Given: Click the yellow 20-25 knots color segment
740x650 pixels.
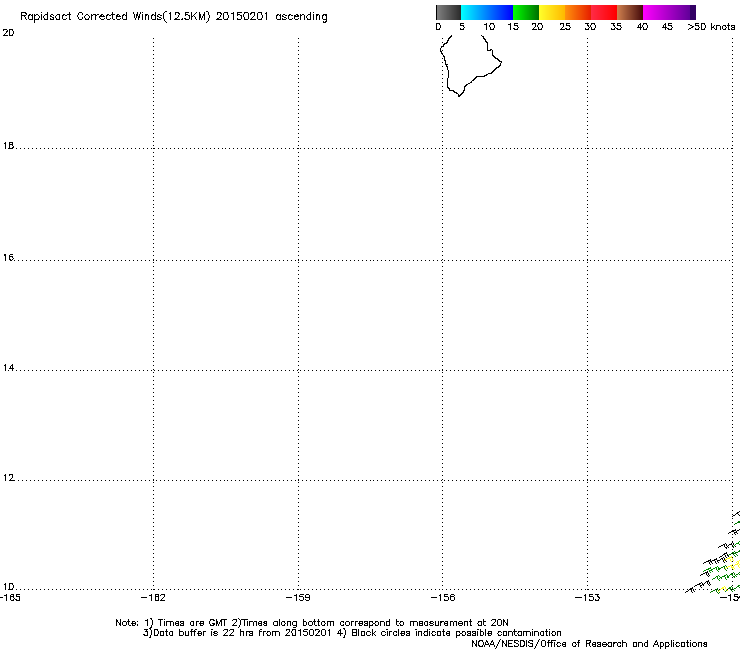Looking at the screenshot, I should 552,12.
